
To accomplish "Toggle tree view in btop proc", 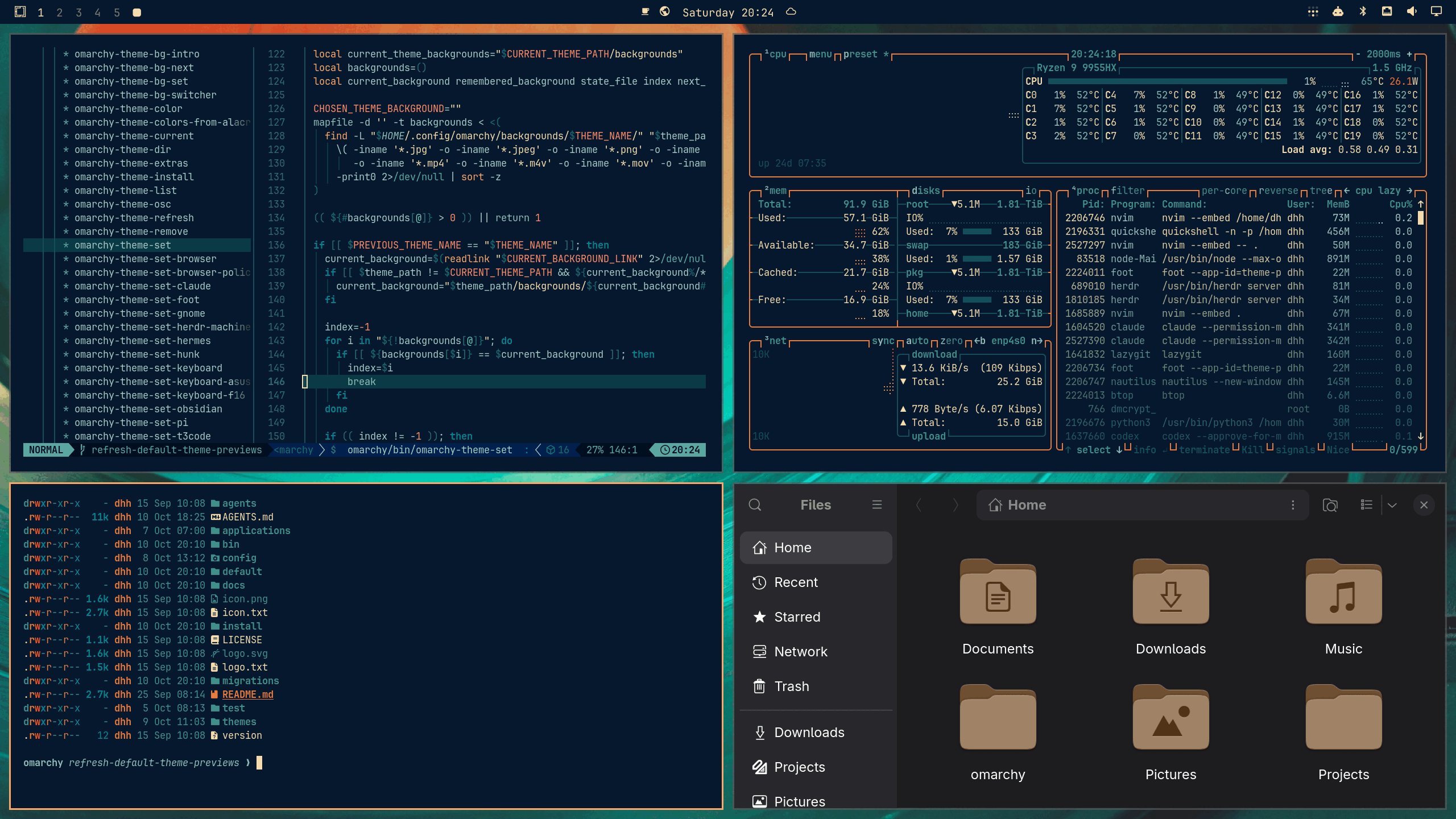I will [x=1321, y=191].
